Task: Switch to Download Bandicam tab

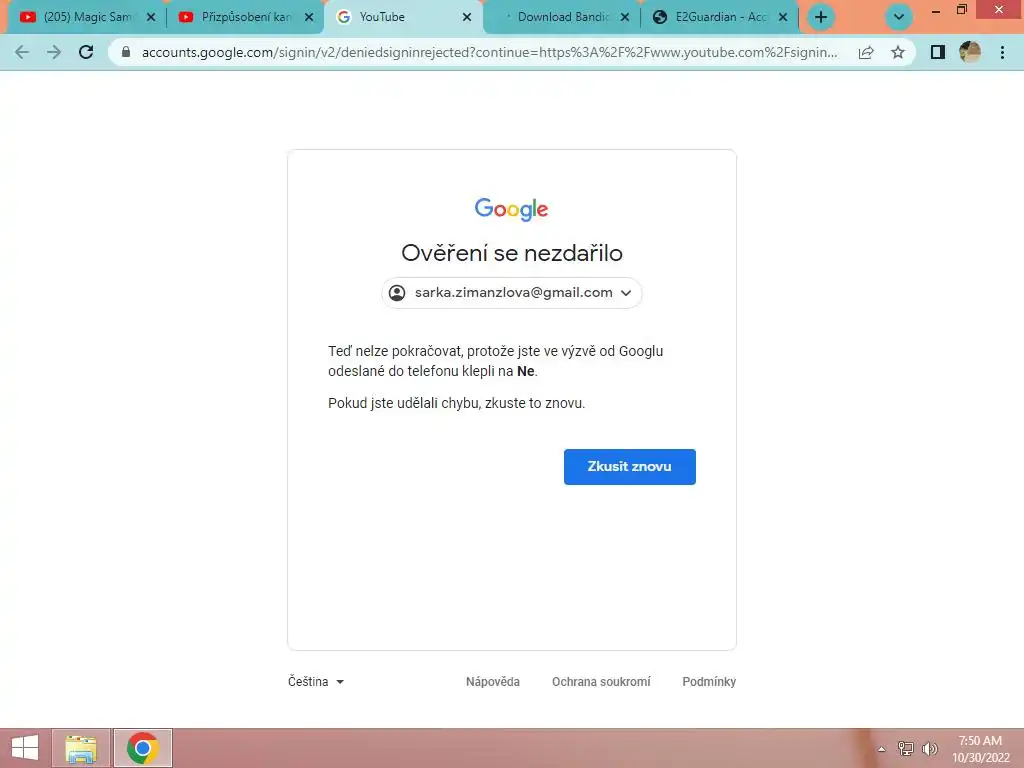Action: (x=562, y=17)
